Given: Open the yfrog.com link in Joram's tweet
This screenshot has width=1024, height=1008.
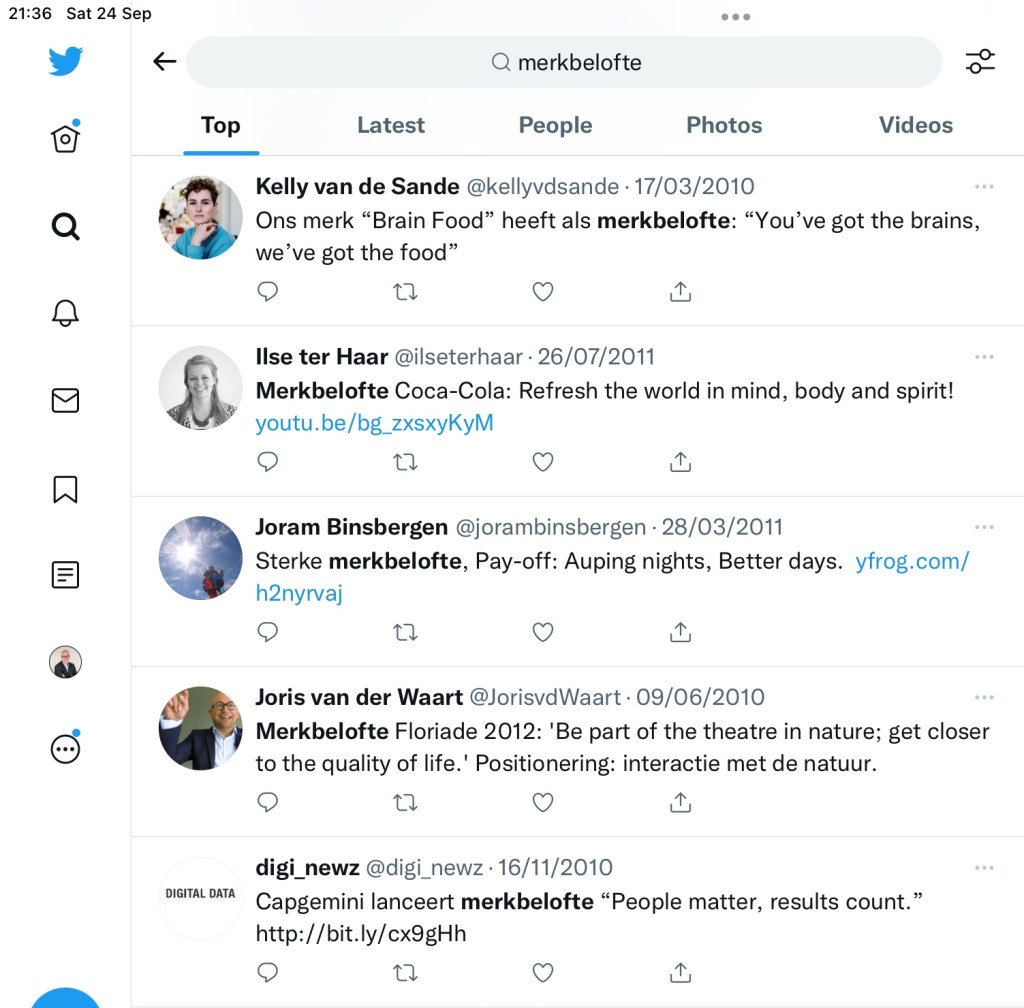Looking at the screenshot, I should 911,561.
